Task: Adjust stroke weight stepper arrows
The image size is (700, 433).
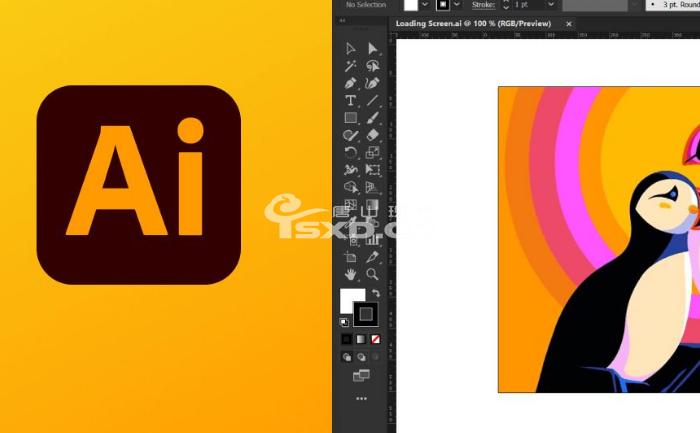Action: [x=505, y=5]
